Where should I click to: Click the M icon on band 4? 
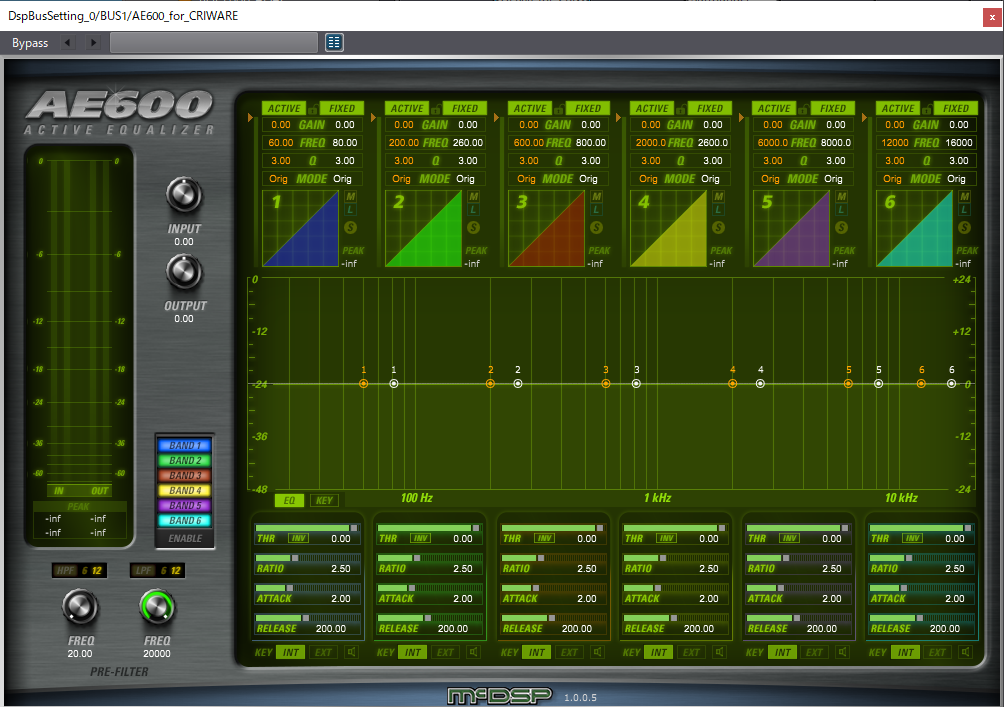click(718, 197)
